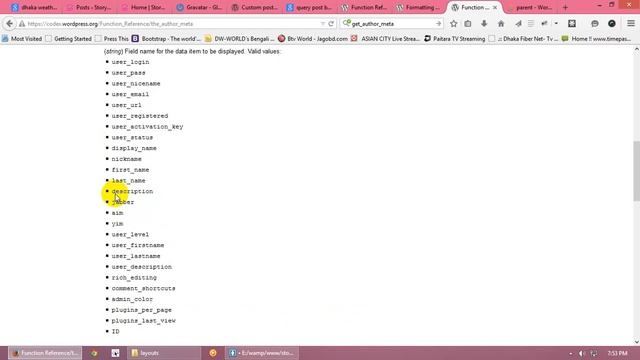Switch to the Home | Stor tab
The image size is (640, 360).
pos(144,7)
